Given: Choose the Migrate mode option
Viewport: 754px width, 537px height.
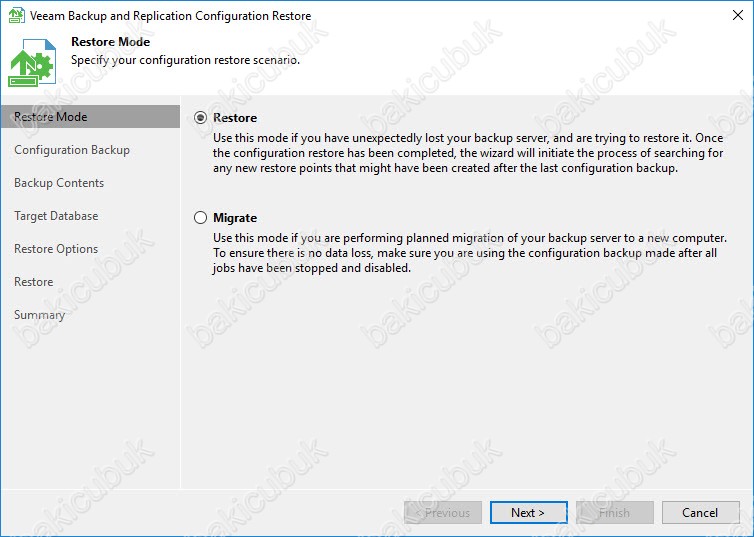Looking at the screenshot, I should (201, 218).
